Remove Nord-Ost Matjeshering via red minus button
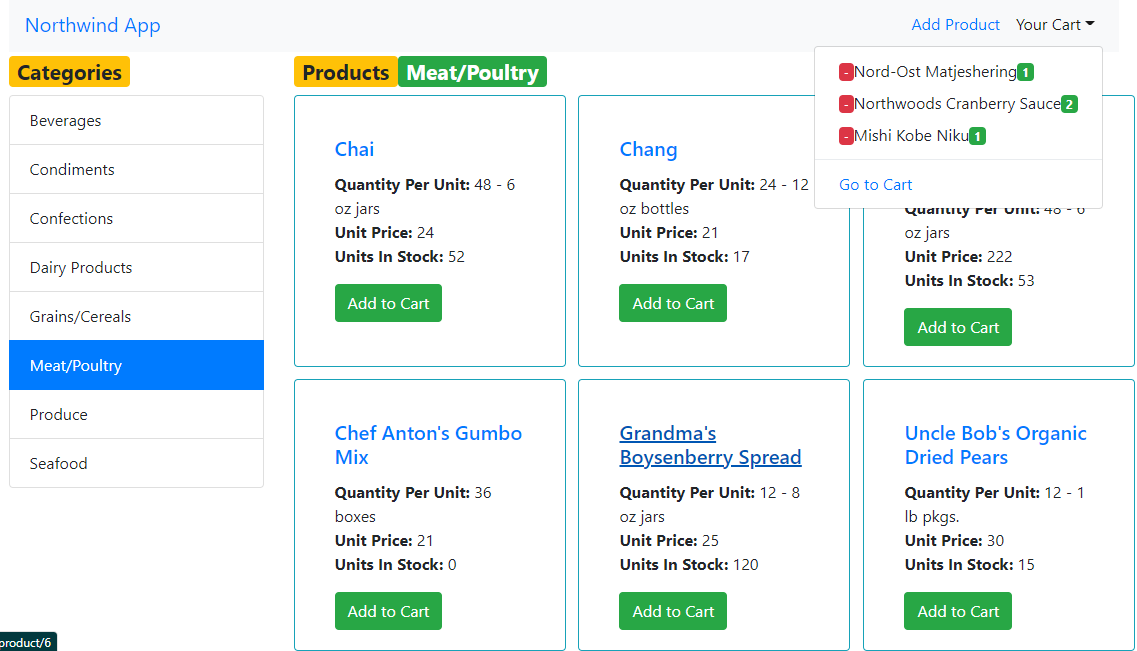Viewport: 1137px width, 651px height. click(x=845, y=72)
